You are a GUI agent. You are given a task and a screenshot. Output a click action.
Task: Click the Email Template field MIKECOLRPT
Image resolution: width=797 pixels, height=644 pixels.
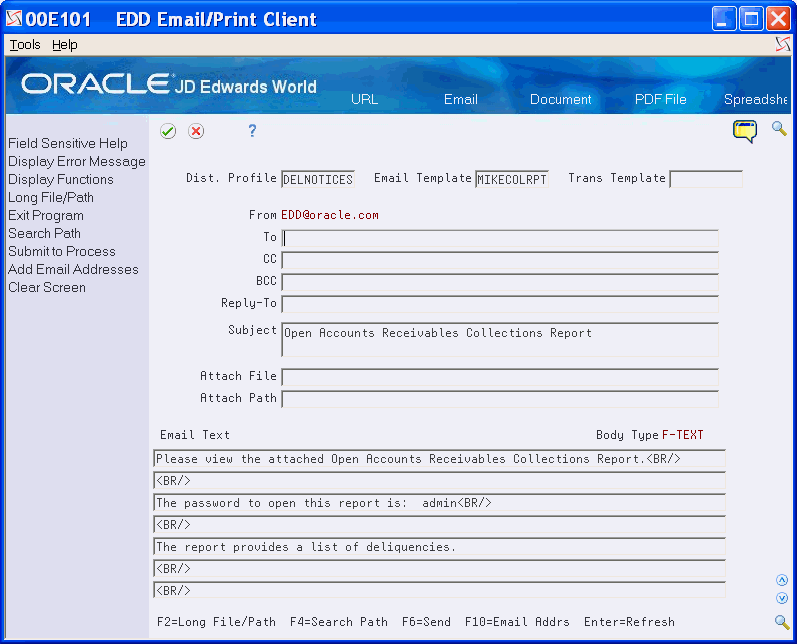click(x=512, y=179)
